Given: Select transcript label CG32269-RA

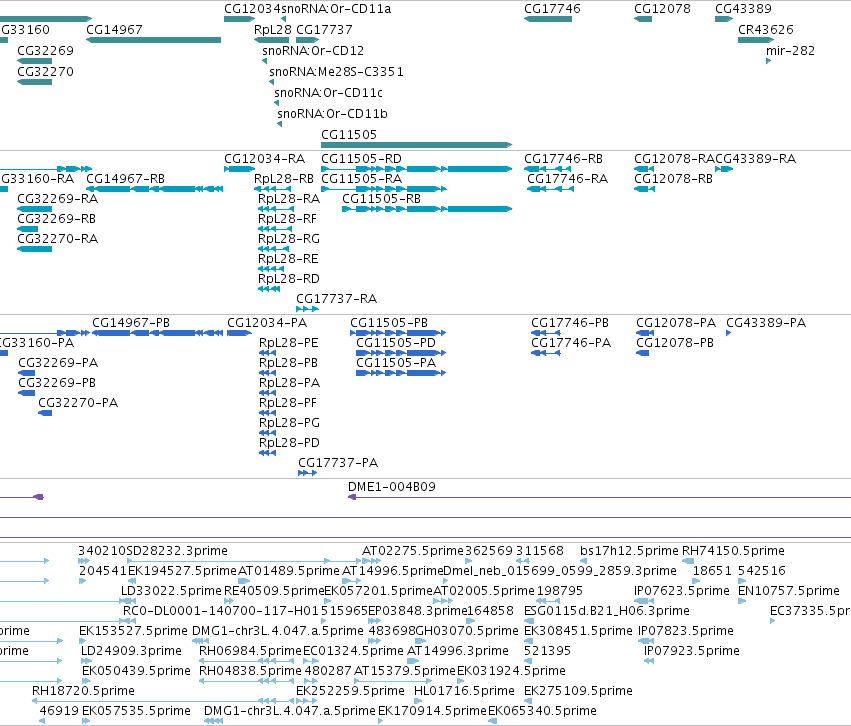Looking at the screenshot, I should [58, 199].
